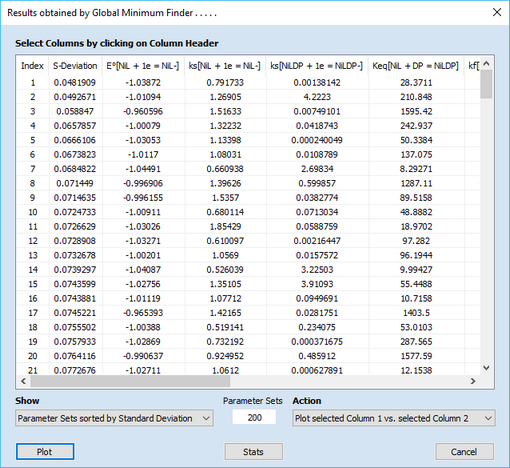Select the S-Deviation cell 0.0724733
The height and width of the screenshot is (468, 510).
(75, 212)
